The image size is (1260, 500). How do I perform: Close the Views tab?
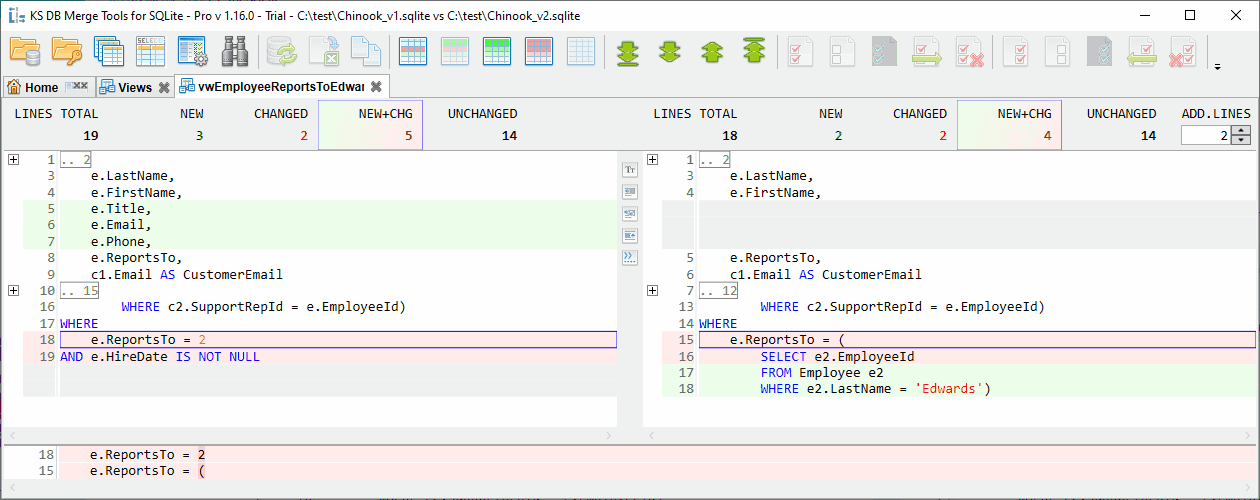coord(163,88)
